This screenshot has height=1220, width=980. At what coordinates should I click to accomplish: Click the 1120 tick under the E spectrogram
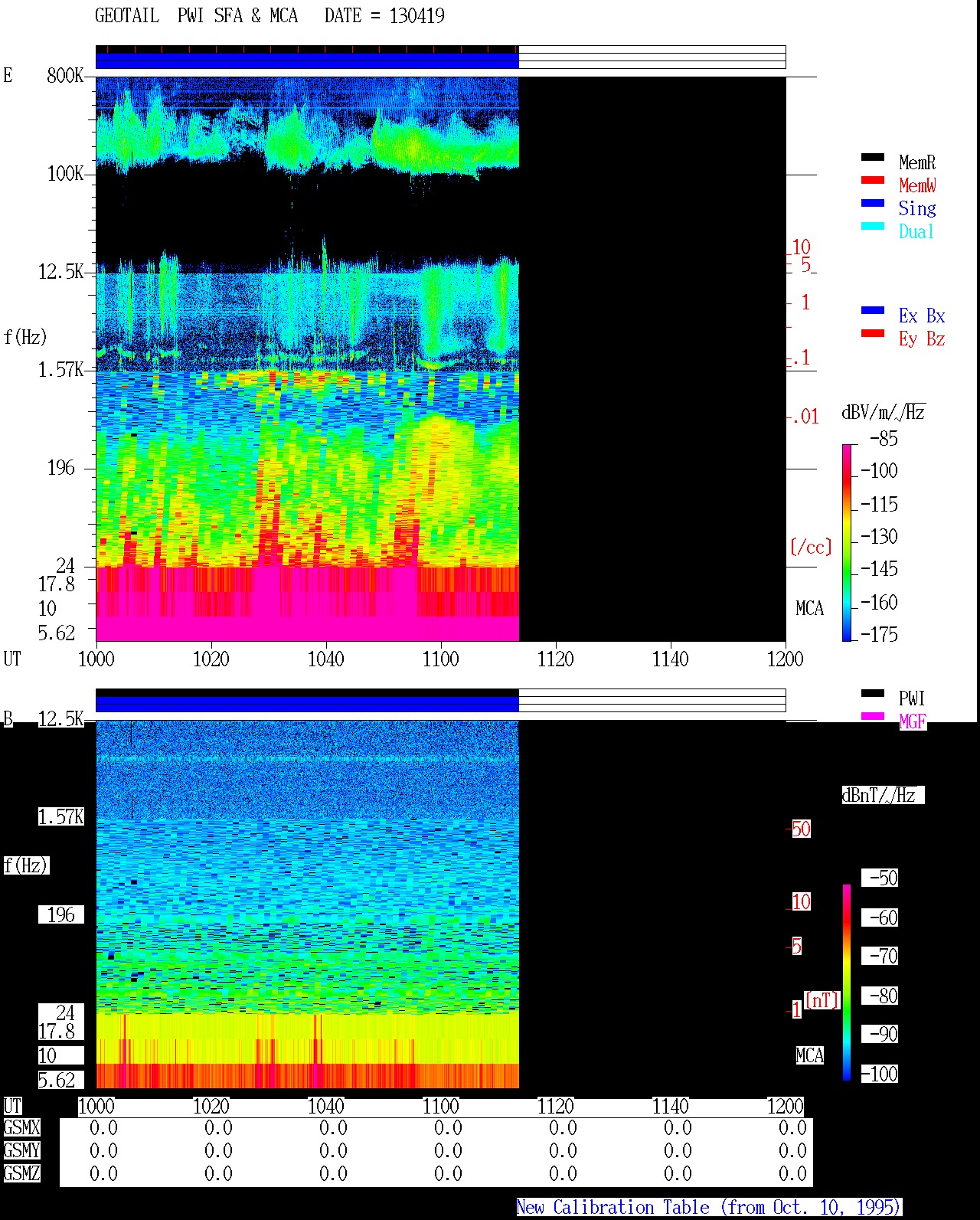pos(555,659)
